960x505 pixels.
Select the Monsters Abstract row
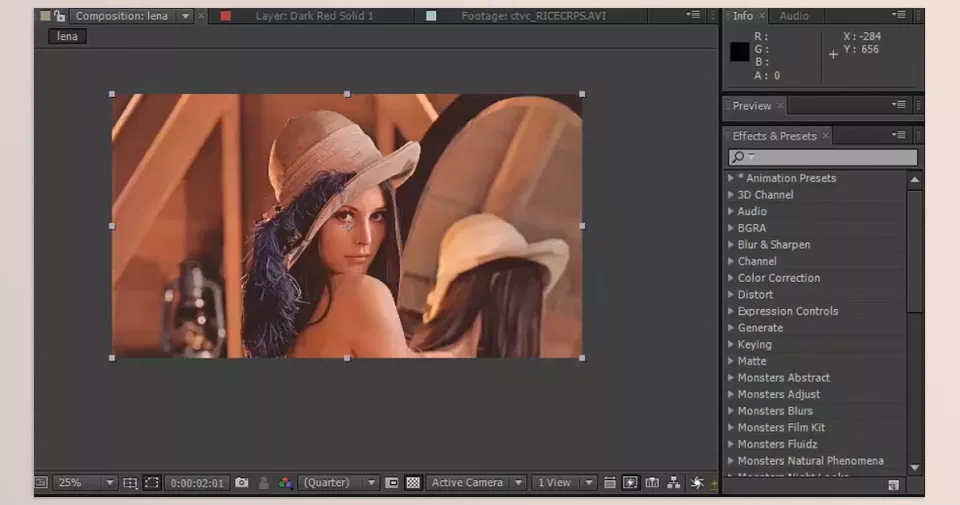pyautogui.click(x=816, y=378)
